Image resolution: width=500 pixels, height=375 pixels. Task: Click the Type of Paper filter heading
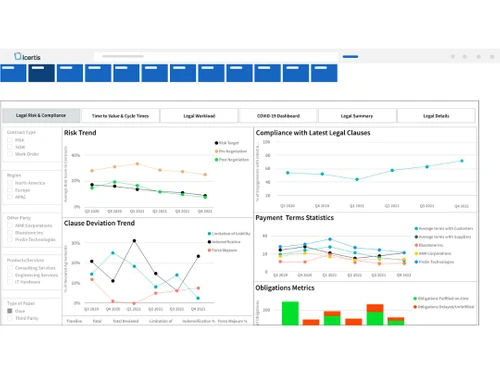(21, 303)
